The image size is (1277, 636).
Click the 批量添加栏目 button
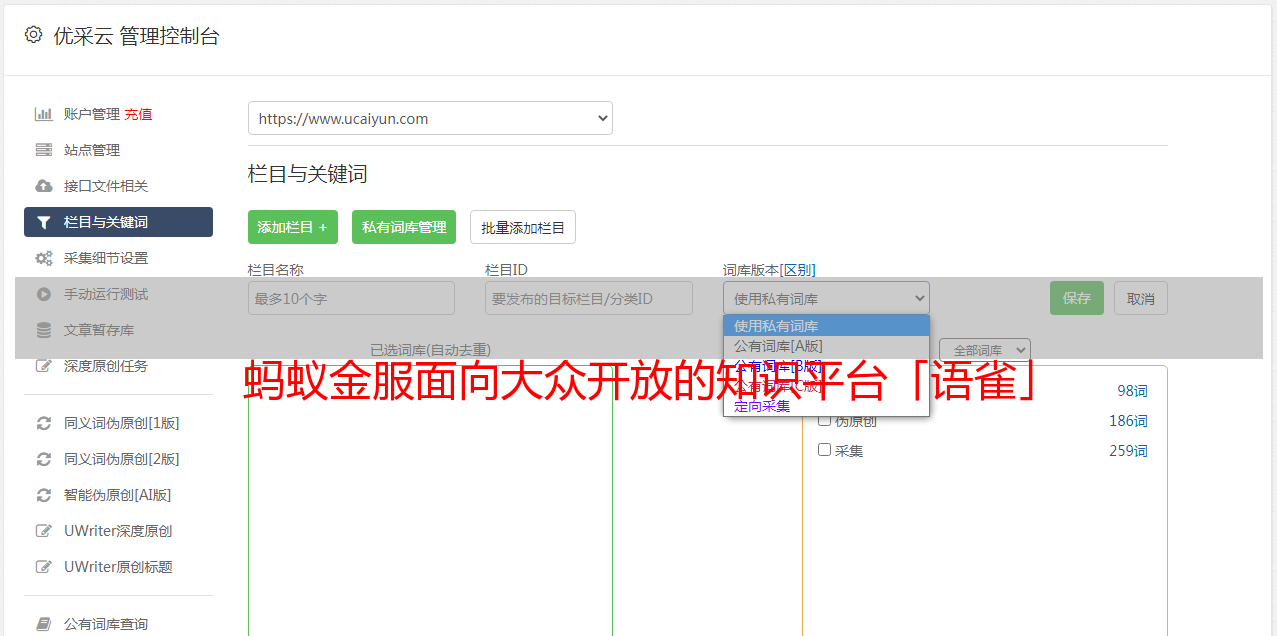(x=523, y=227)
